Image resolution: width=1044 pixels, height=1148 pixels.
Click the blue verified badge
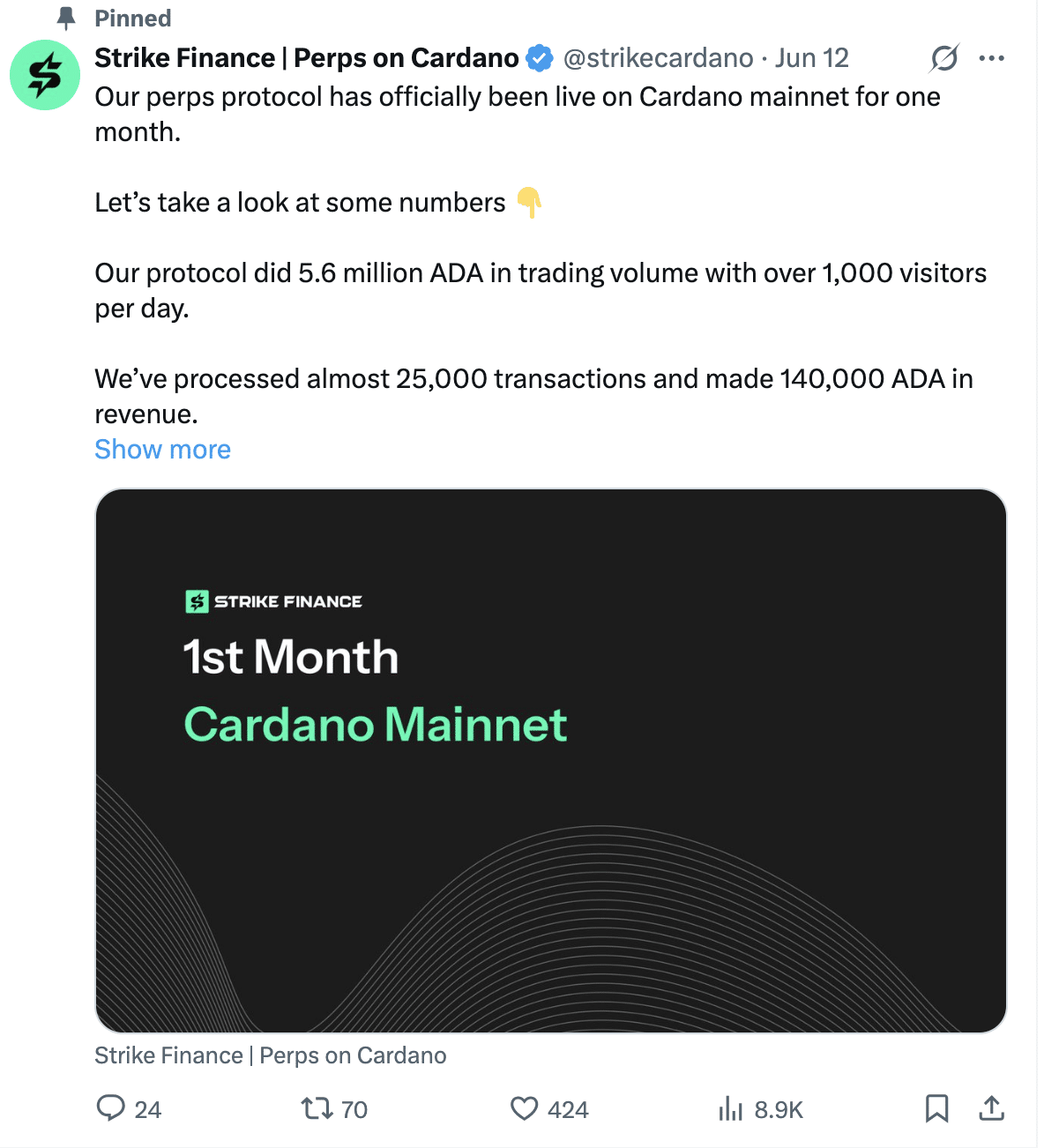tap(539, 58)
